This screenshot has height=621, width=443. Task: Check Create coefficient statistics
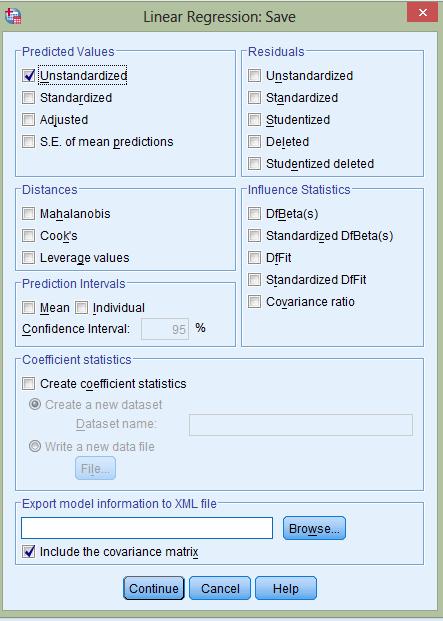pos(29,384)
